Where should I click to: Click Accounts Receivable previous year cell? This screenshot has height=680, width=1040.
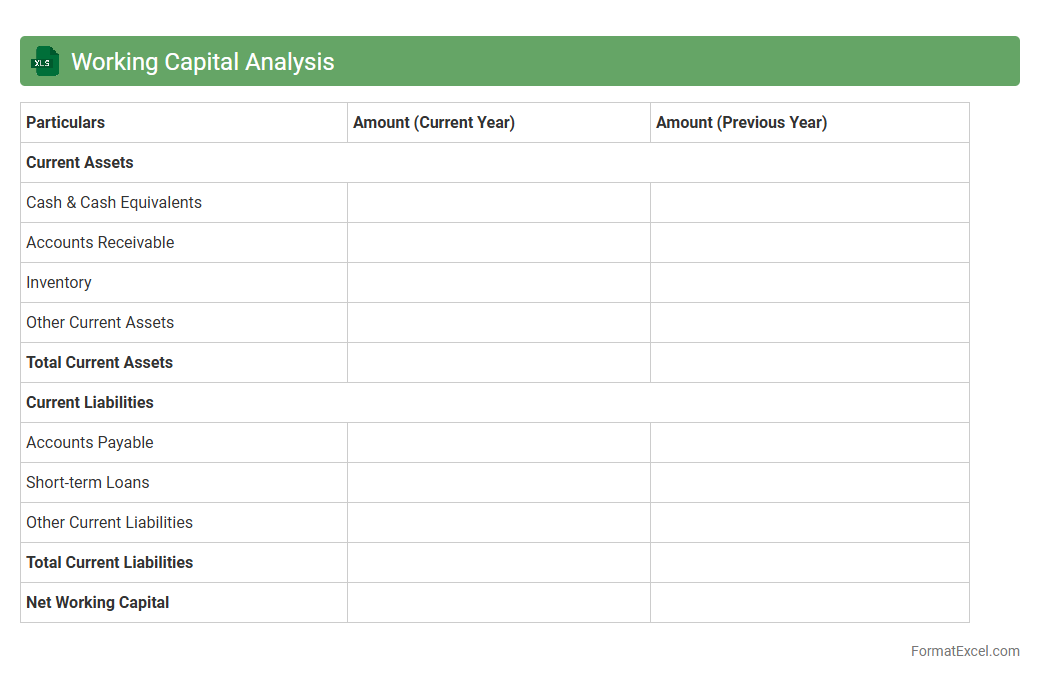pos(809,242)
